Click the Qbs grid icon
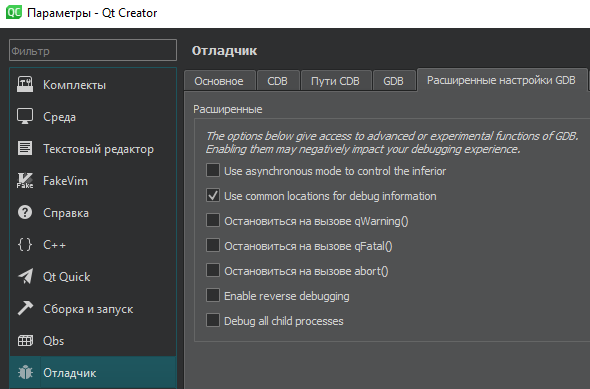Screen dimensions: 590x389 25,340
